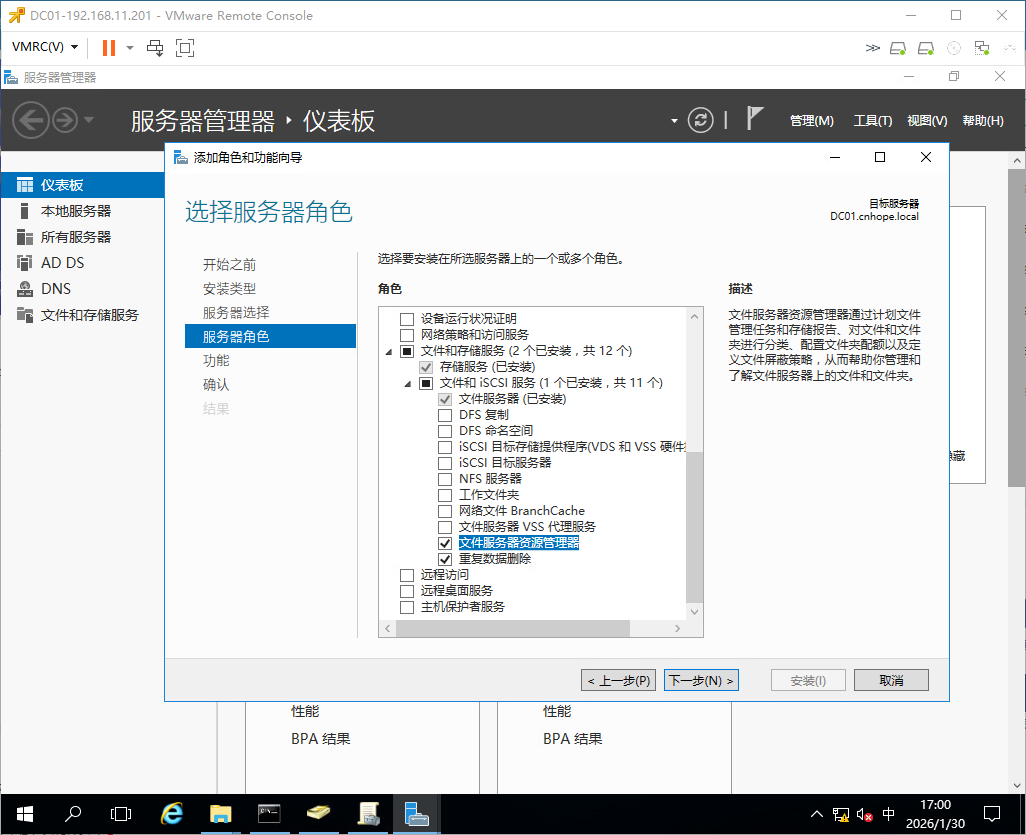Open the notifications flag in Server Manager
This screenshot has height=835, width=1026.
[754, 119]
